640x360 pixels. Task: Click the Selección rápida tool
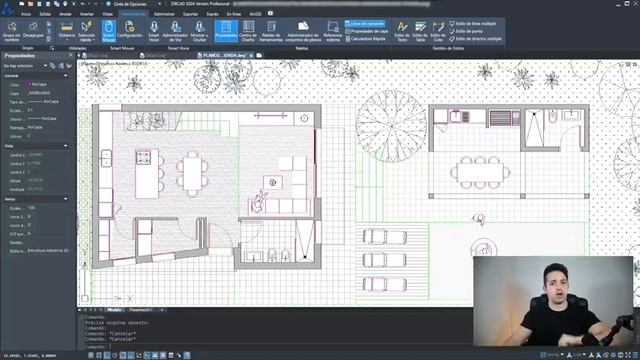point(87,31)
